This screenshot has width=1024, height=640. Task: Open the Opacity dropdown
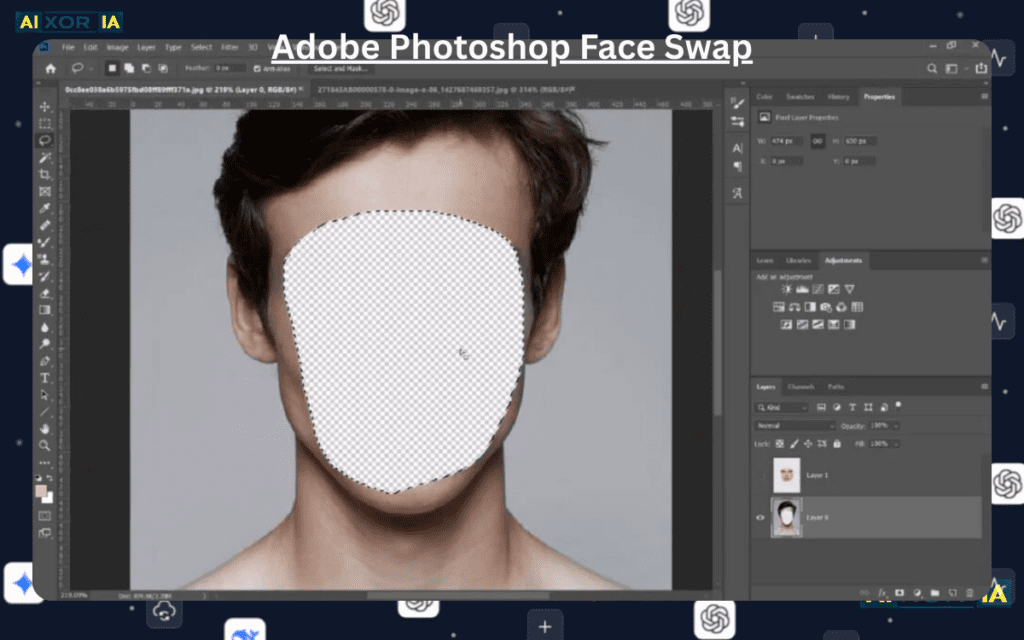(883, 425)
